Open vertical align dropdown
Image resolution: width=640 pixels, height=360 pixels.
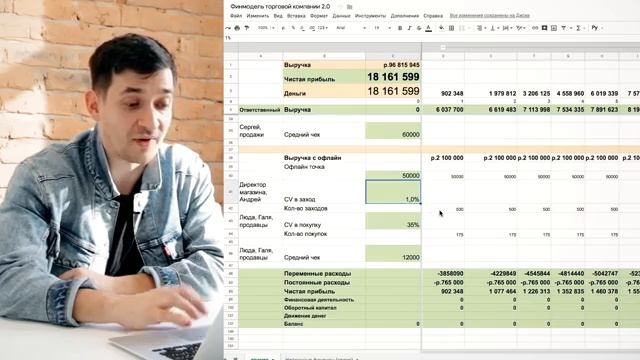(x=495, y=28)
